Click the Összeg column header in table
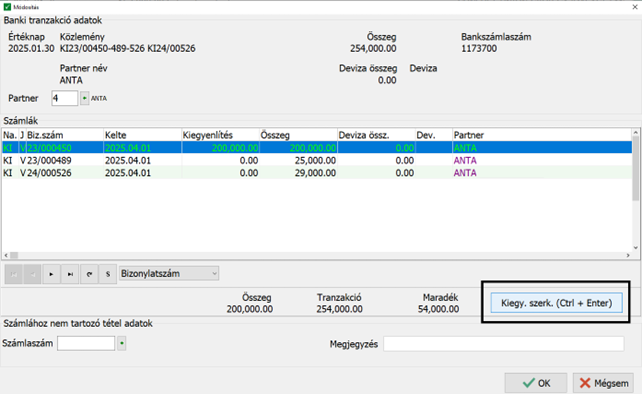Image resolution: width=642 pixels, height=394 pixels. tap(298, 135)
